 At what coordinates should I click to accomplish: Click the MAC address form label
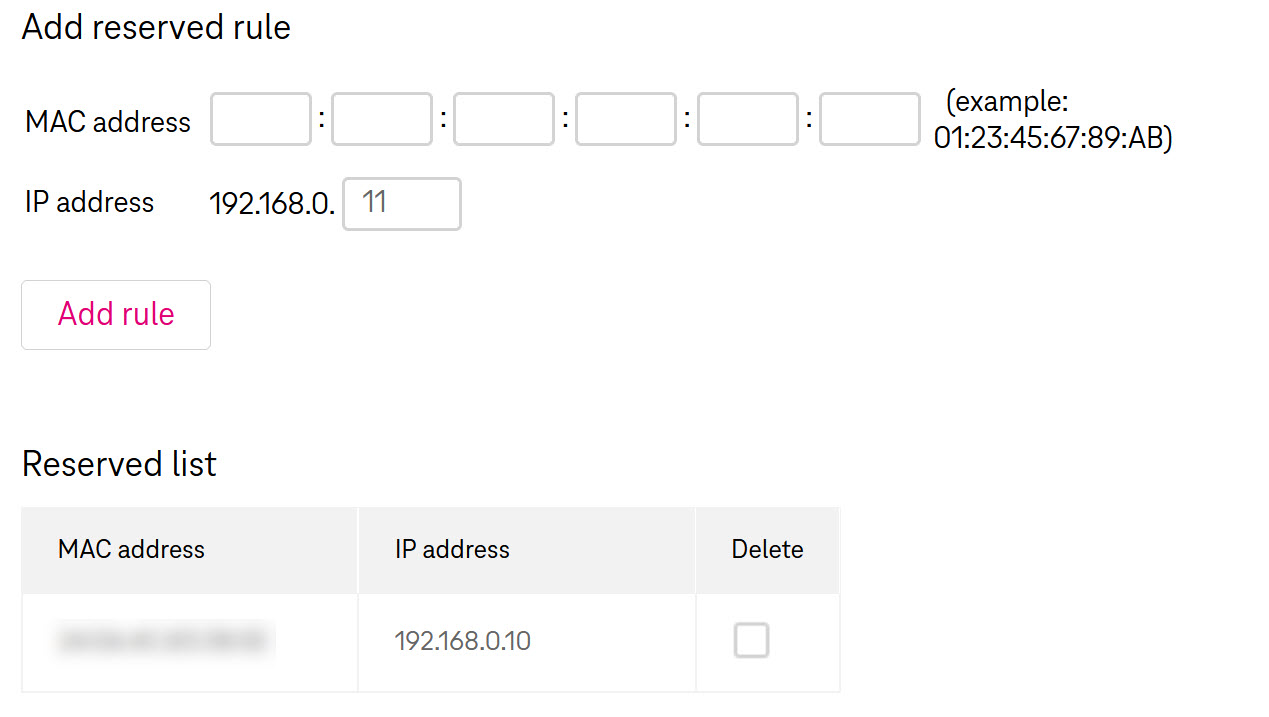[x=108, y=122]
